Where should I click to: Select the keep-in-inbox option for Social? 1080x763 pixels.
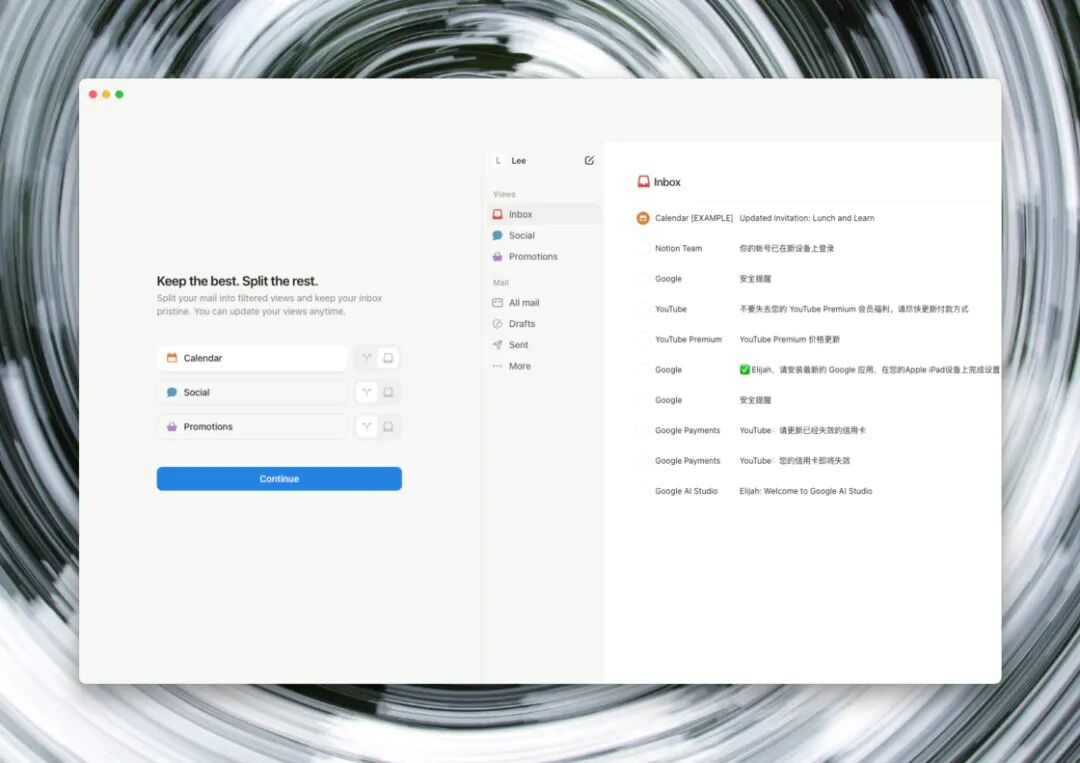(x=388, y=393)
